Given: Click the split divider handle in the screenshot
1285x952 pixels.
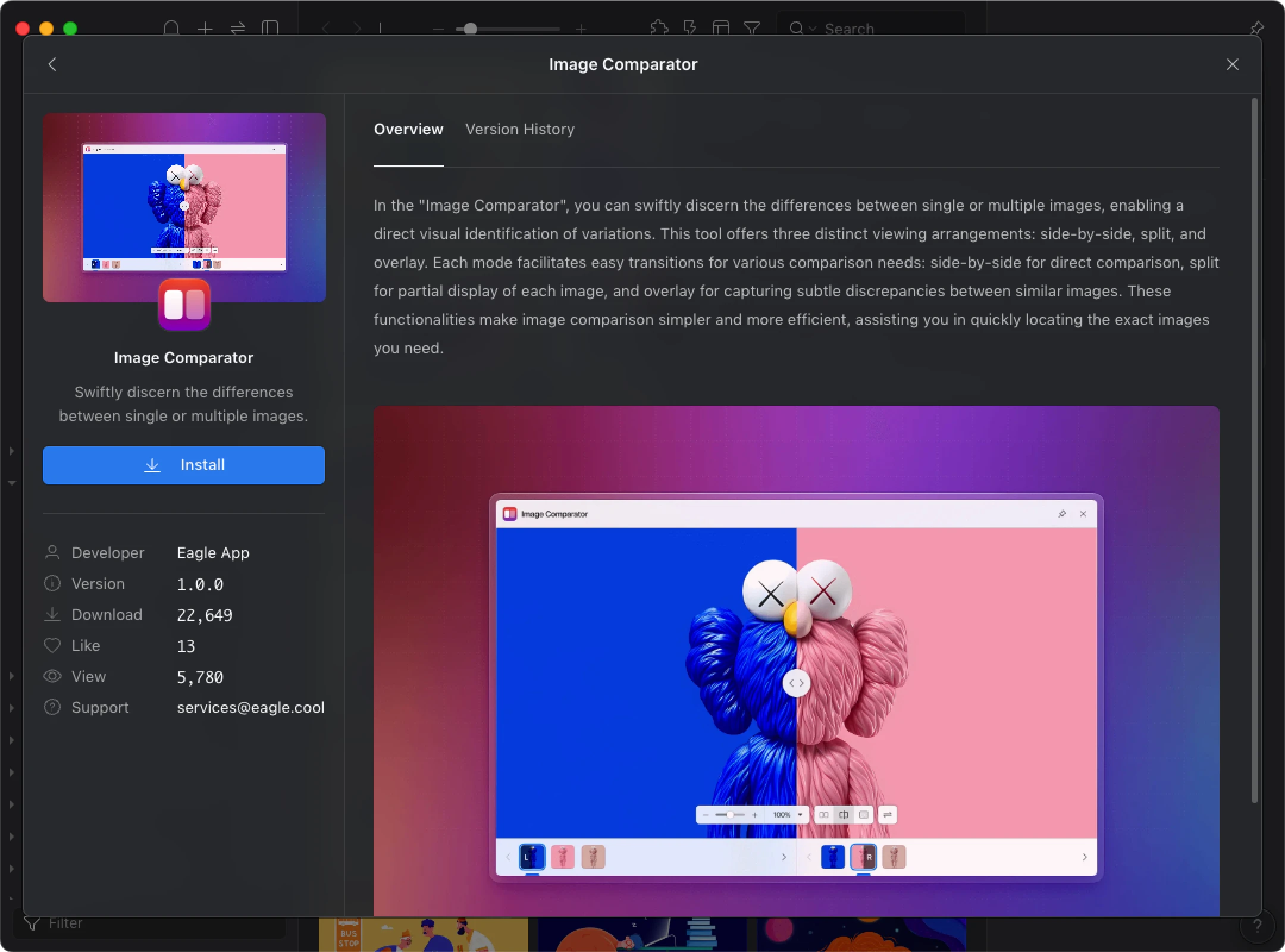Looking at the screenshot, I should [x=796, y=683].
